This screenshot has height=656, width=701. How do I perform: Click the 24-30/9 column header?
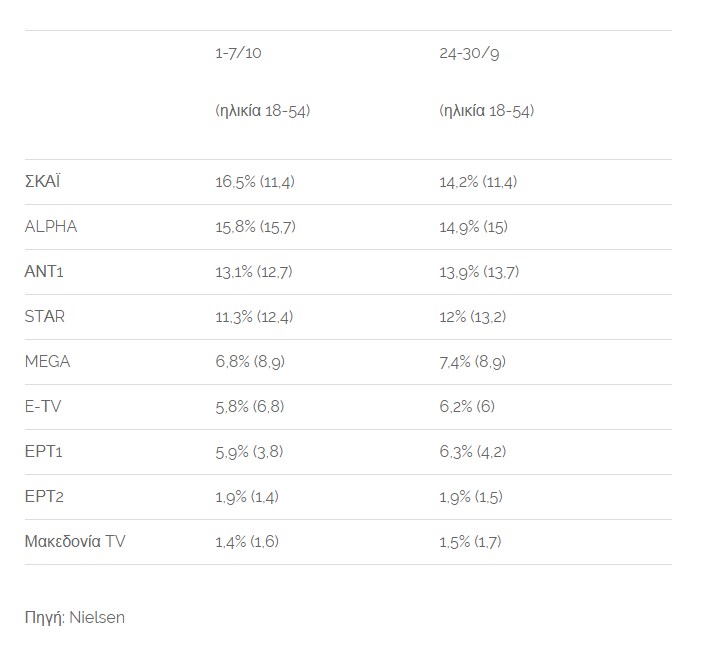click(x=469, y=53)
